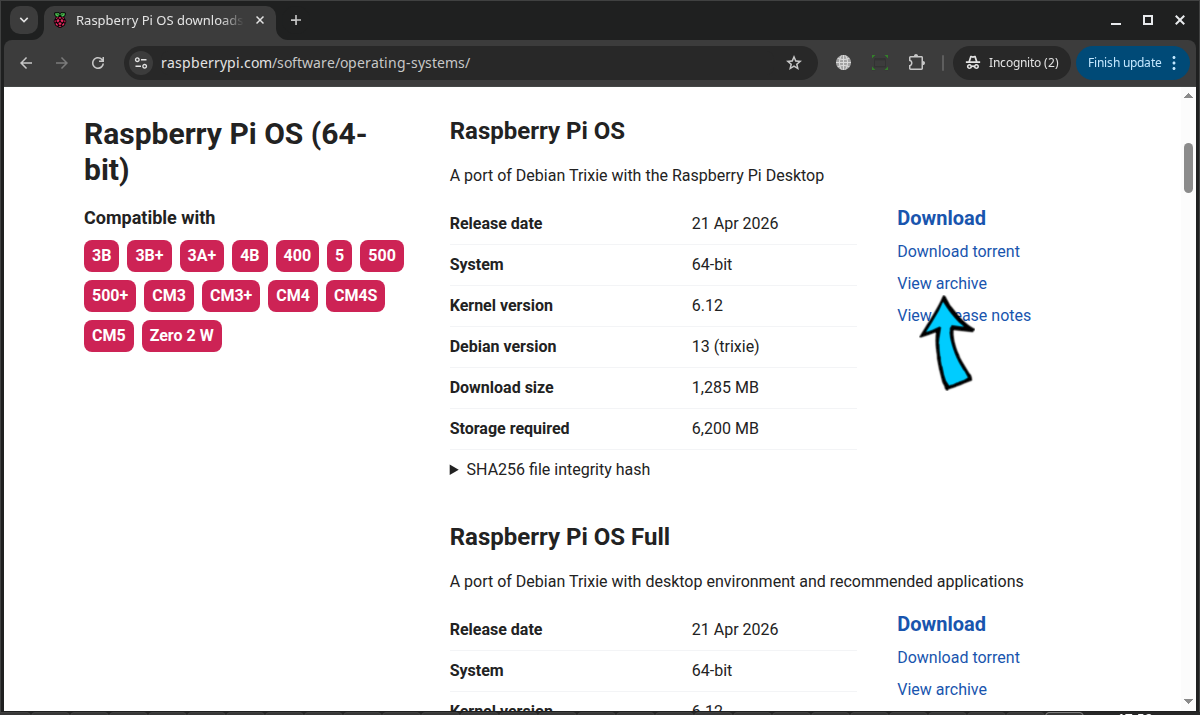Image resolution: width=1200 pixels, height=715 pixels.
Task: Click the globe extension icon in toolbar
Action: (844, 63)
